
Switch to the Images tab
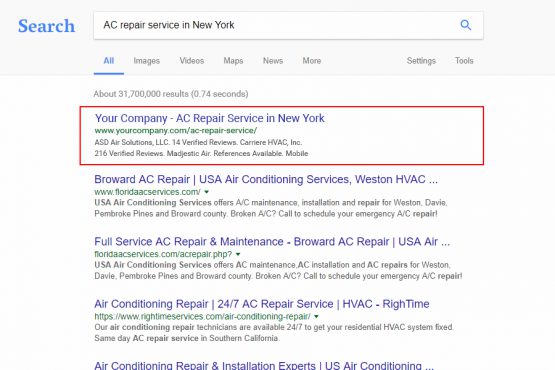click(147, 61)
